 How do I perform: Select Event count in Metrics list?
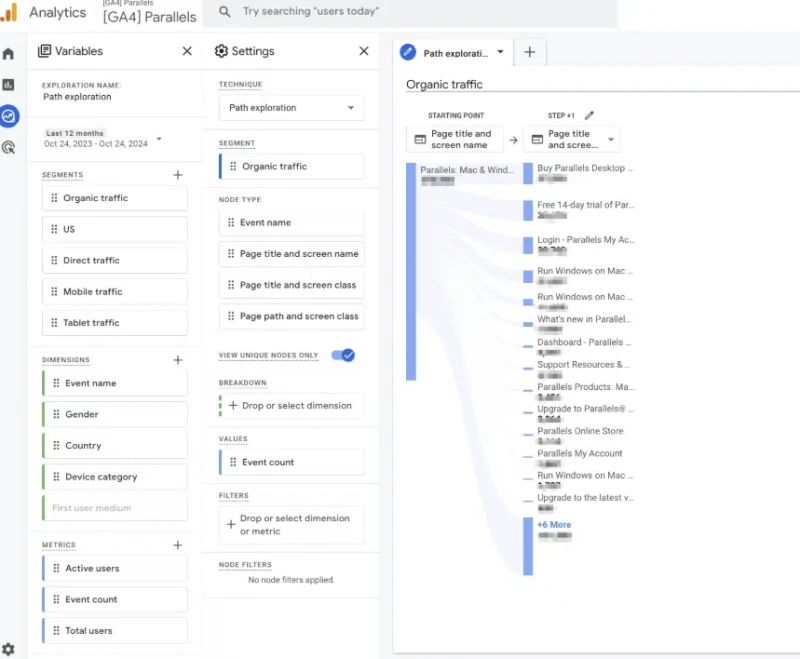pos(115,599)
